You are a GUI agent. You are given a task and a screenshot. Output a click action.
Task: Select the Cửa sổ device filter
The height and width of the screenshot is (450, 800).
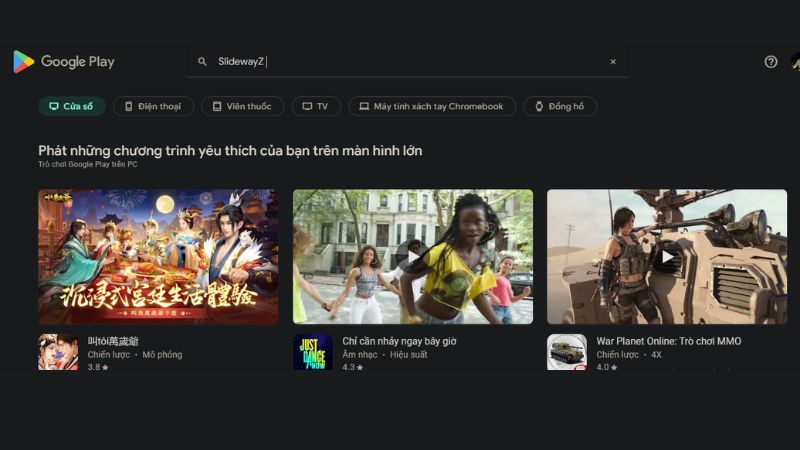click(x=71, y=106)
